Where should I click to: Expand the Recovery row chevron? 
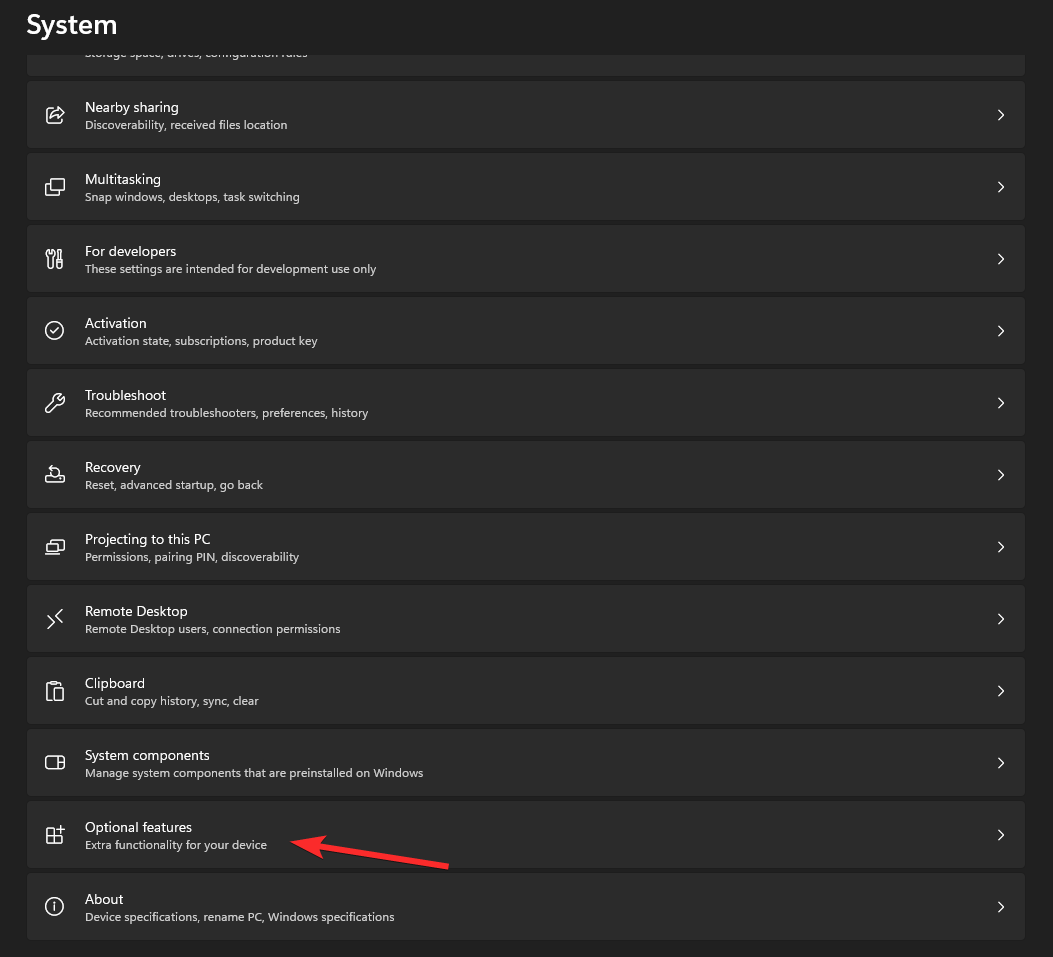click(x=1000, y=474)
